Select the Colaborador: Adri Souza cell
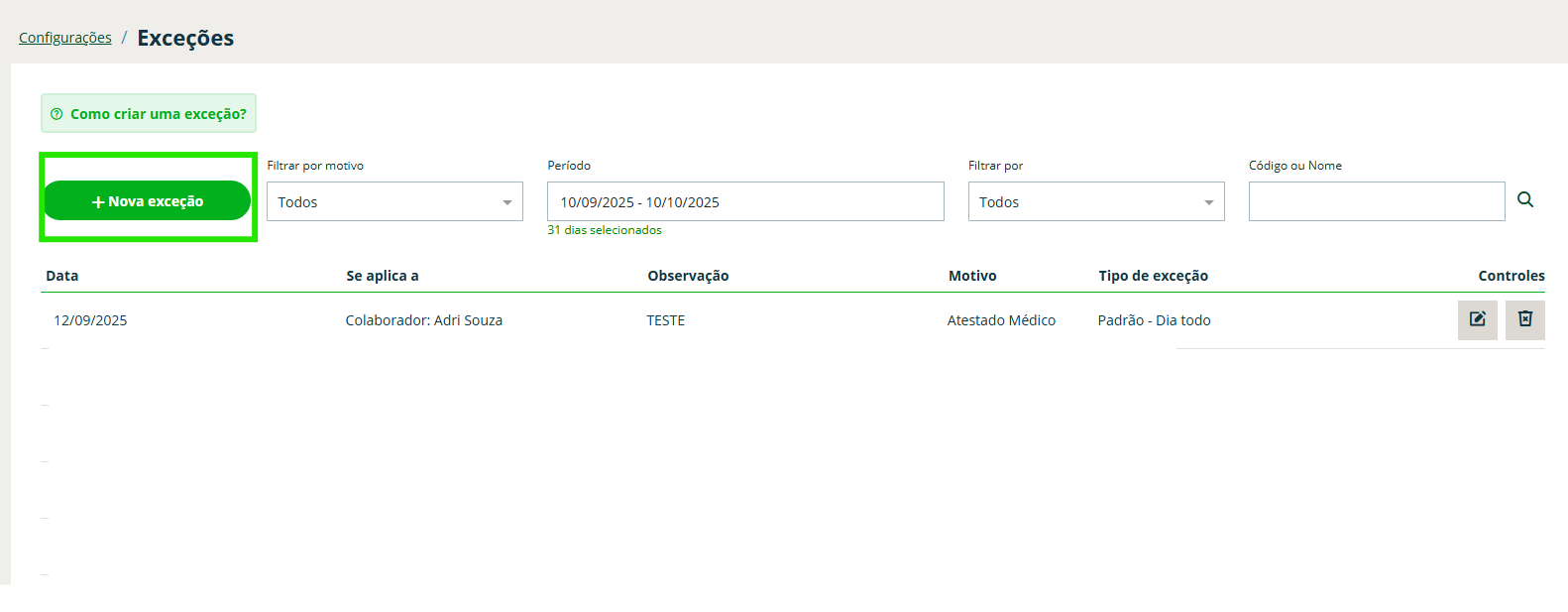 click(423, 320)
